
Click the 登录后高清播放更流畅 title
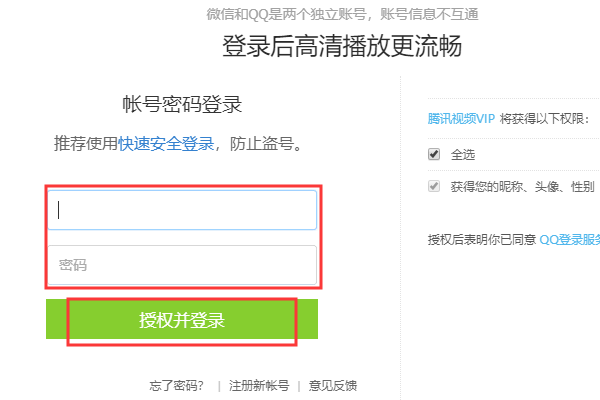coord(341,47)
